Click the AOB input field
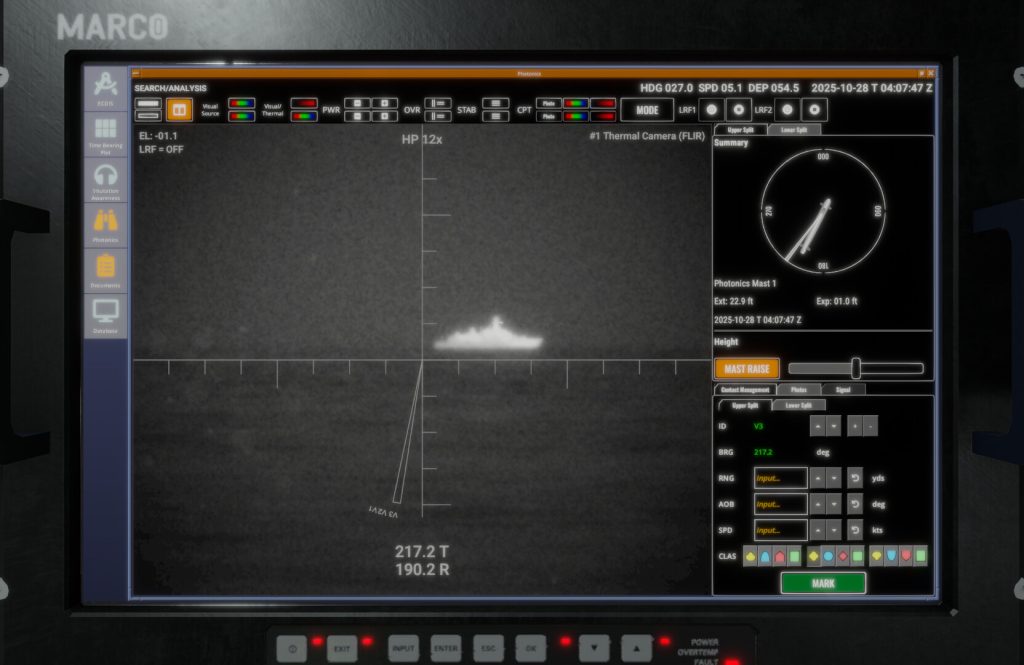 click(780, 504)
